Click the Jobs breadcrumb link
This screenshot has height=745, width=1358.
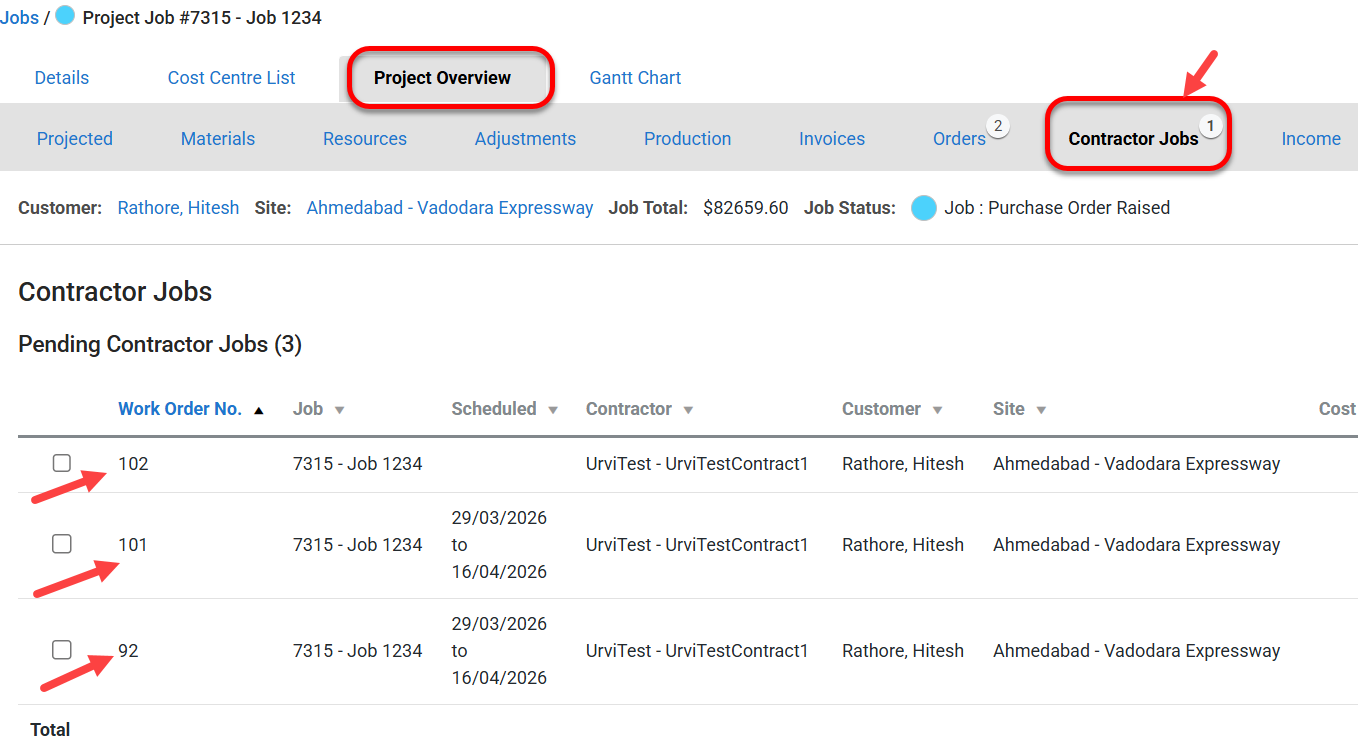[19, 18]
